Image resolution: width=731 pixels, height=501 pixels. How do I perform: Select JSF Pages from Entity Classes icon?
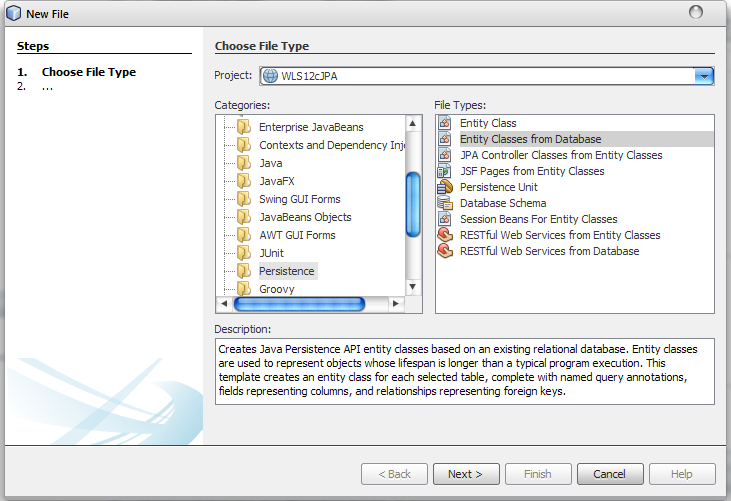click(x=445, y=171)
